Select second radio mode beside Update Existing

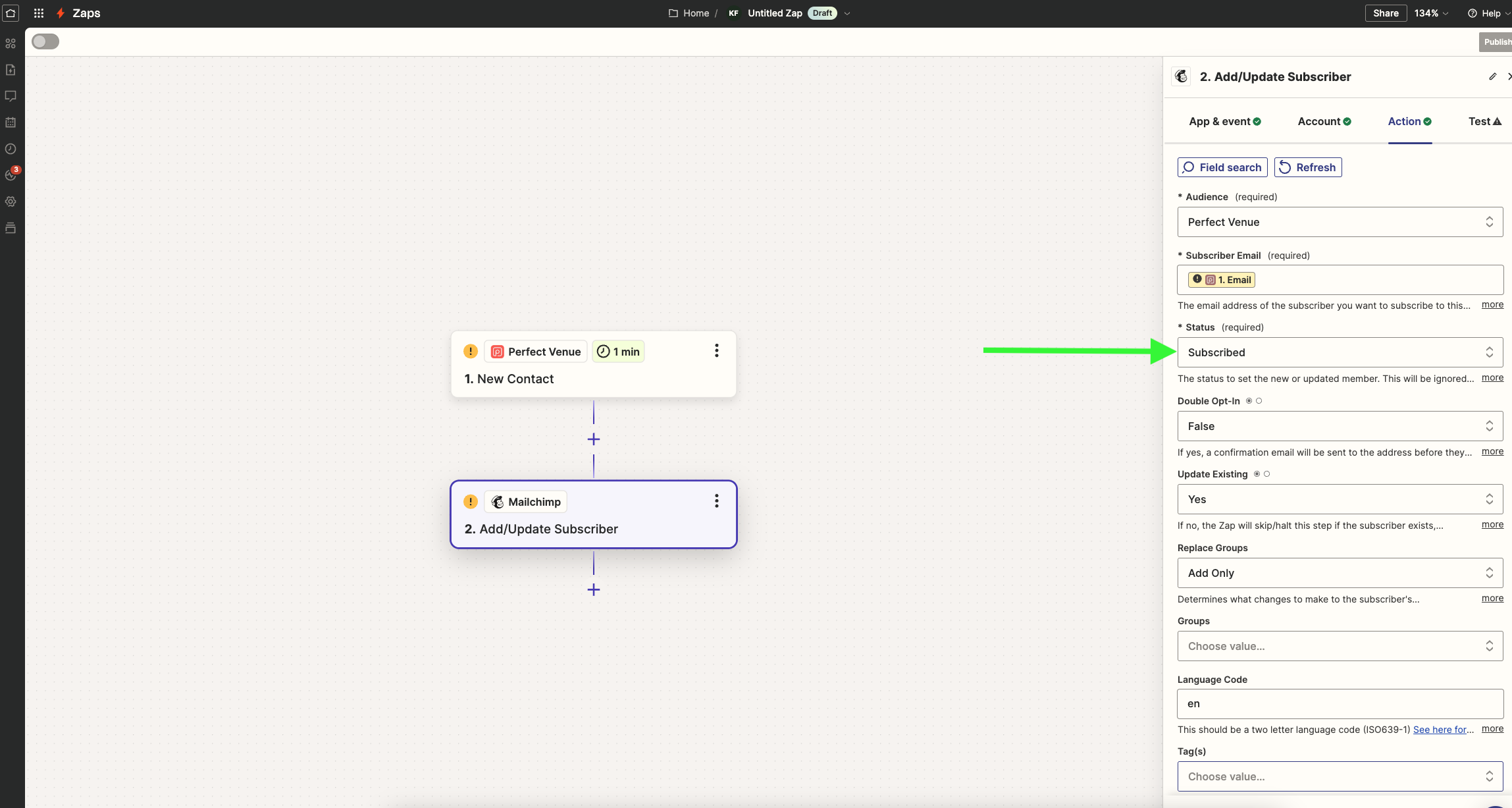(1267, 473)
